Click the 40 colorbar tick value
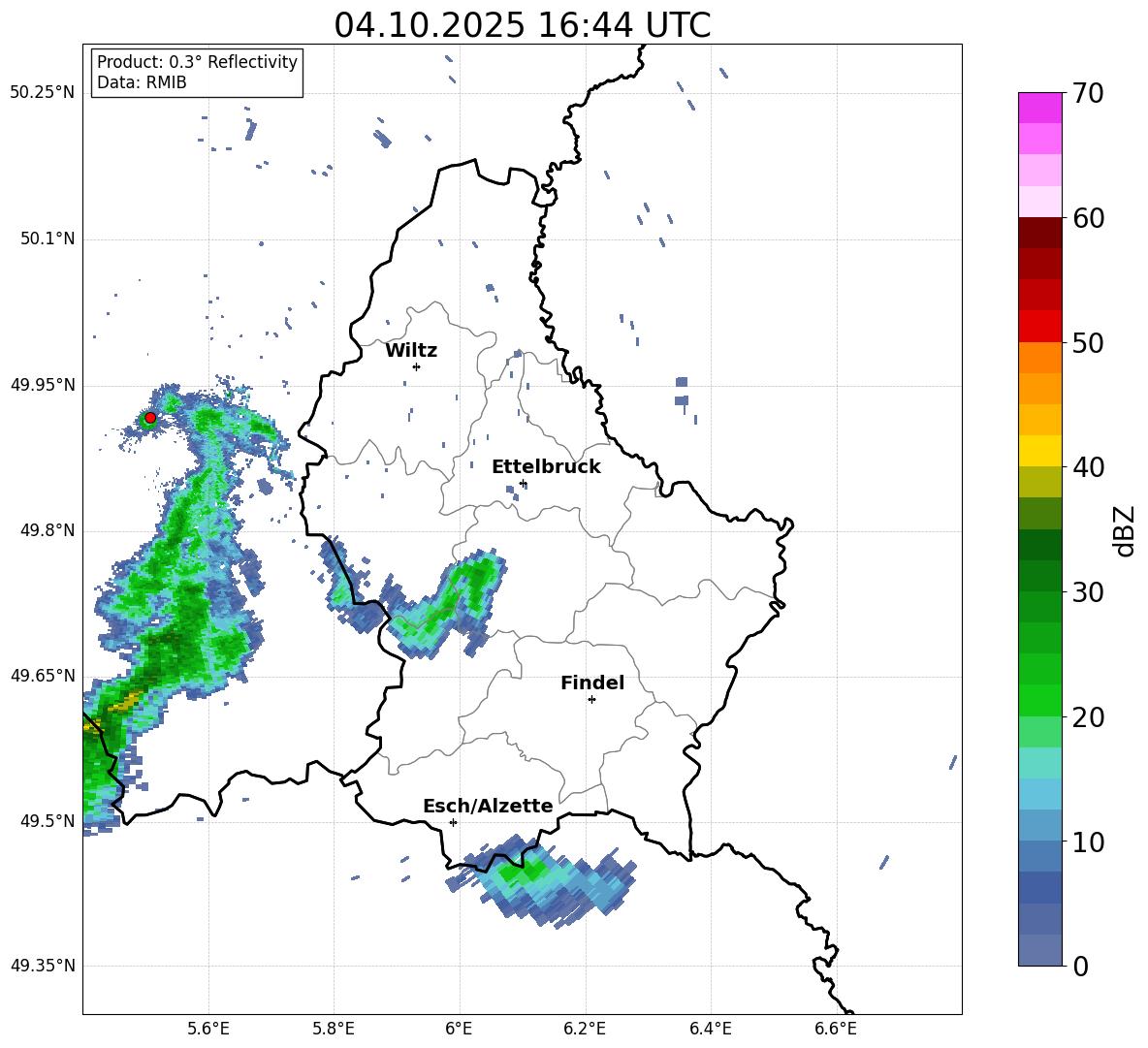Image resolution: width=1148 pixels, height=1048 pixels. tap(1088, 467)
